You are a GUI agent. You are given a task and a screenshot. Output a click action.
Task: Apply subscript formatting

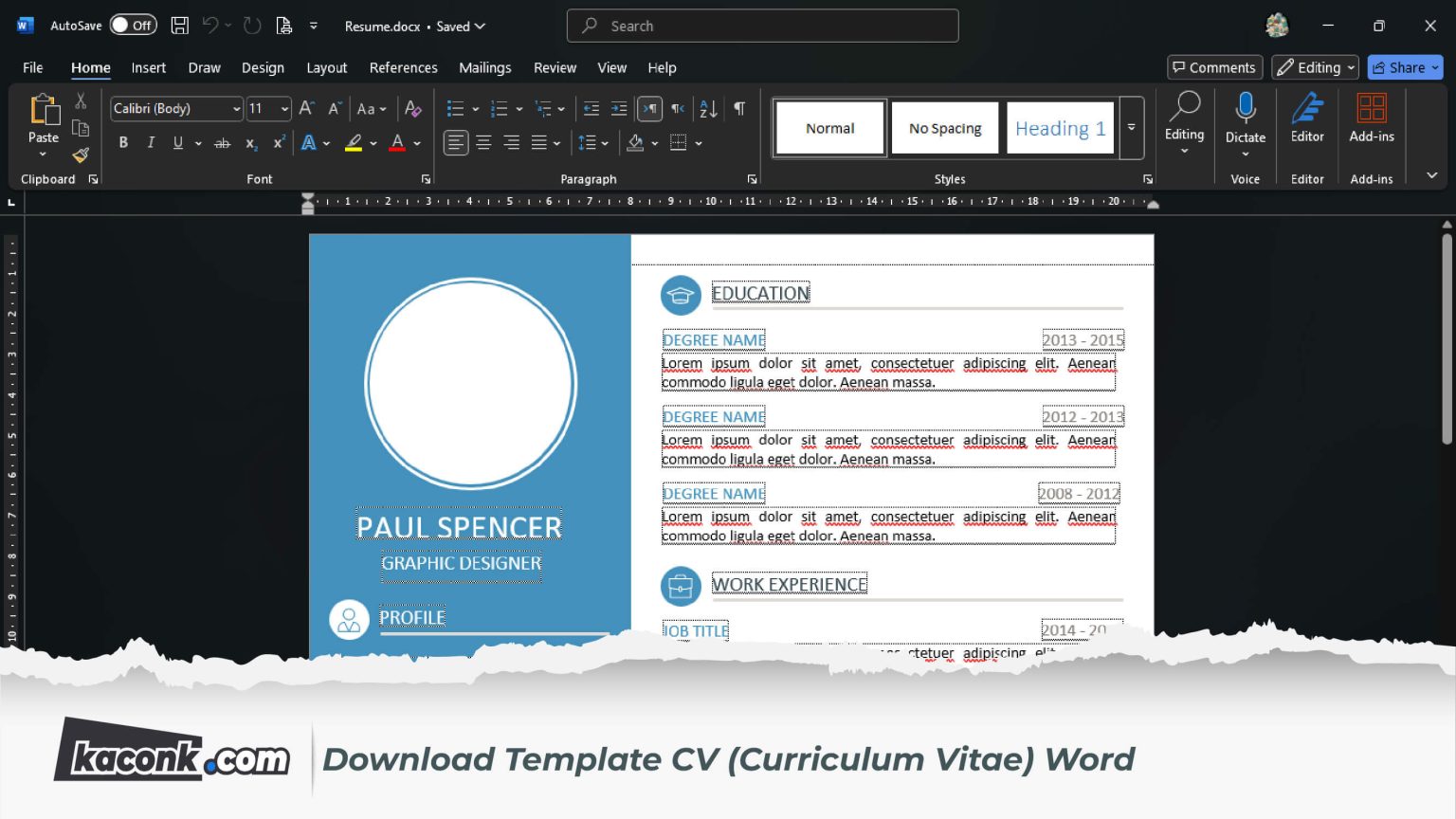(x=249, y=143)
